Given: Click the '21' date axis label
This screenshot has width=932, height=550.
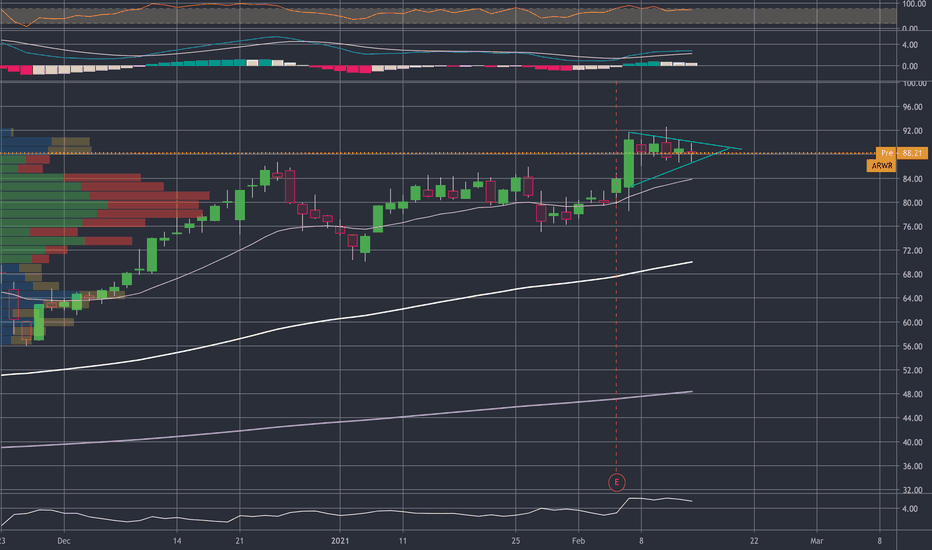Looking at the screenshot, I should tap(240, 541).
